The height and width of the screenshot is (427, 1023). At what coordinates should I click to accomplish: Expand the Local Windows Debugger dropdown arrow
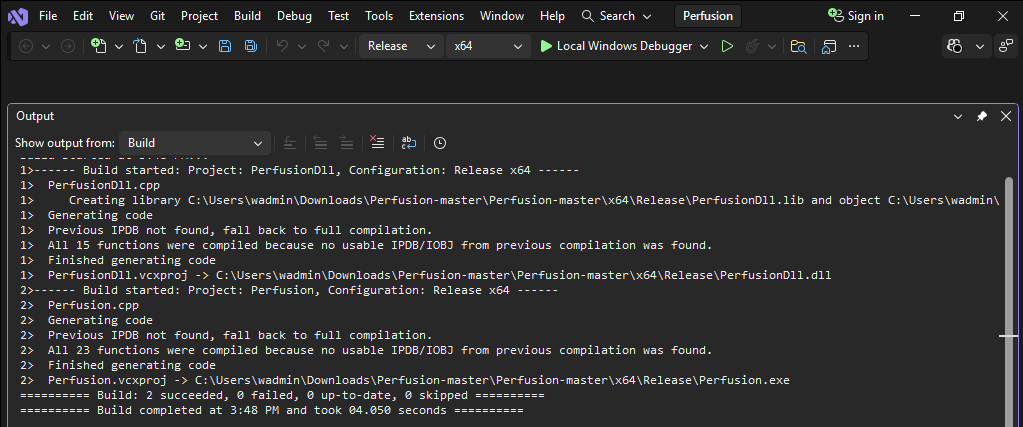(x=704, y=46)
